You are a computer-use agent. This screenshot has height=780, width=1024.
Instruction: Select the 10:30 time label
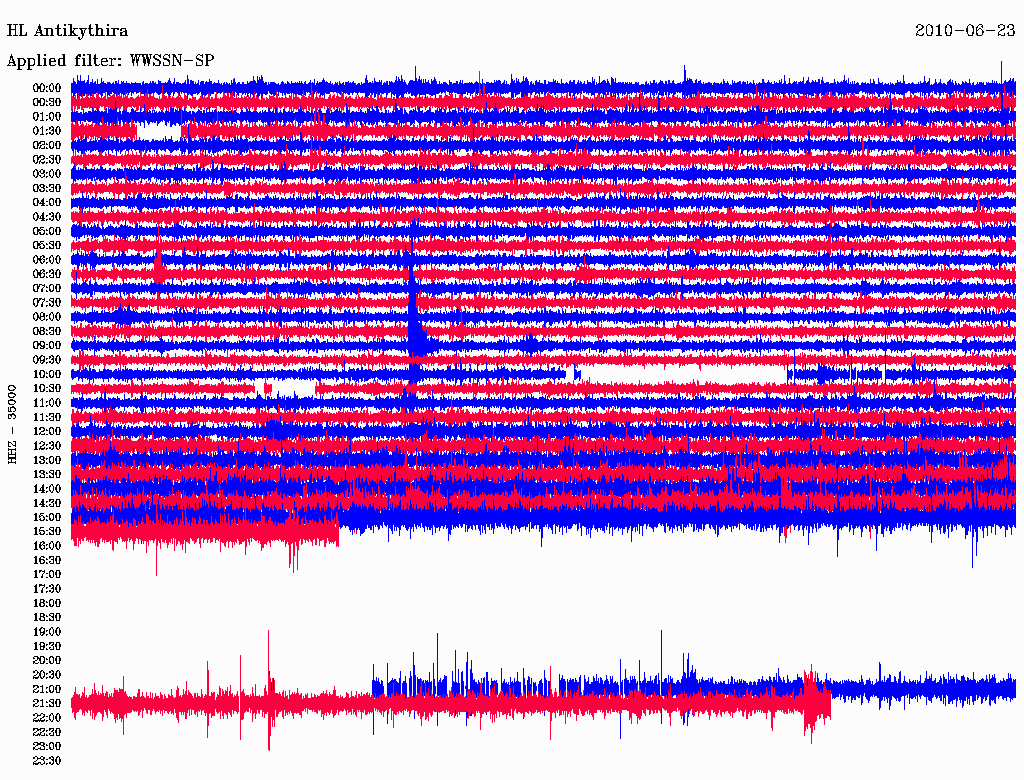(x=47, y=389)
